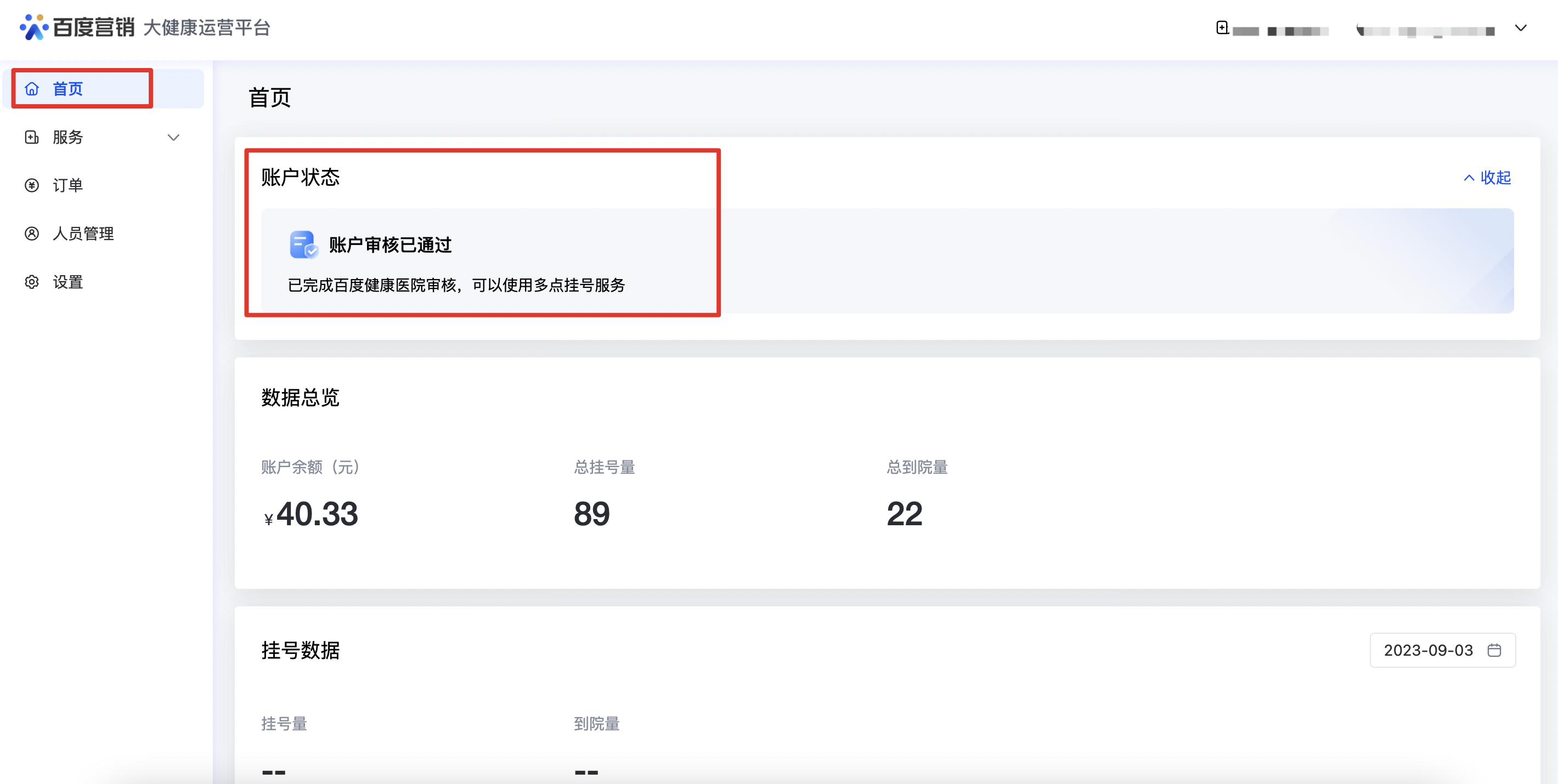Image resolution: width=1558 pixels, height=784 pixels.
Task: Open calendar icon in date picker
Action: 1494,650
